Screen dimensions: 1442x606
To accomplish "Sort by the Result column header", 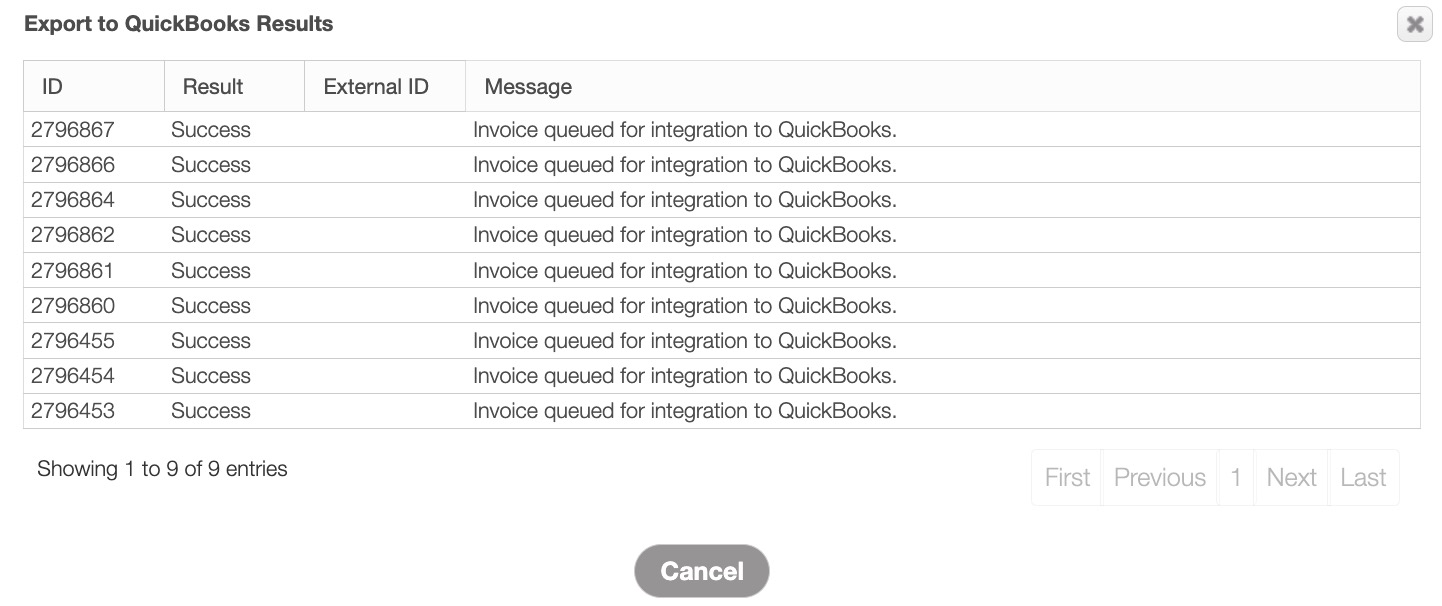I will [213, 87].
